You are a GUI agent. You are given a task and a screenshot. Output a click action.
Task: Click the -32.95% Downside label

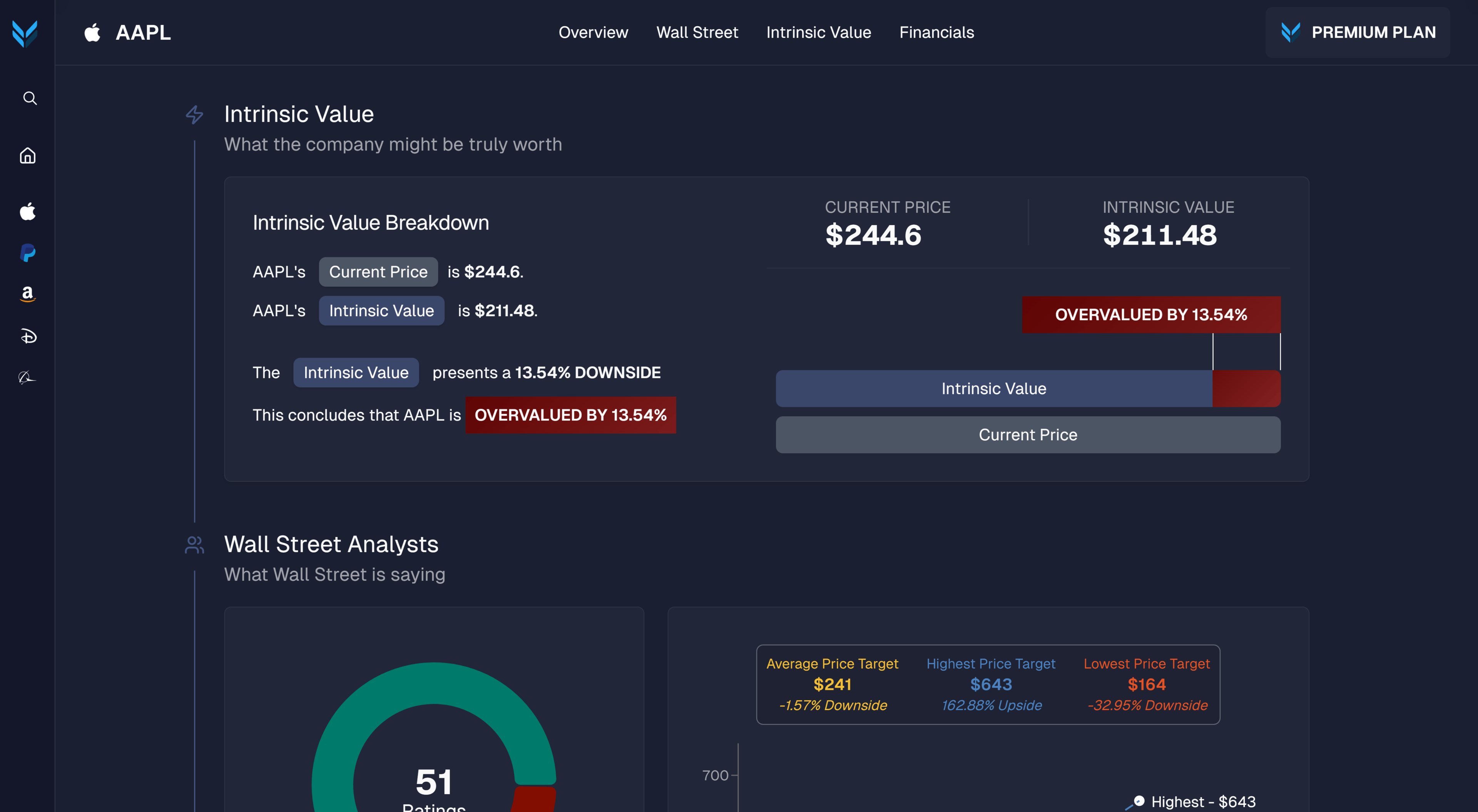point(1147,705)
